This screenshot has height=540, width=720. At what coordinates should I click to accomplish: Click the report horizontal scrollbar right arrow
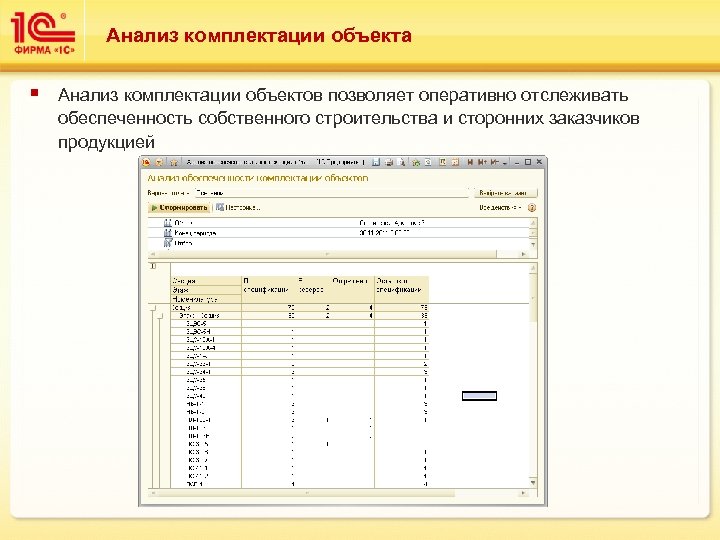[x=523, y=493]
